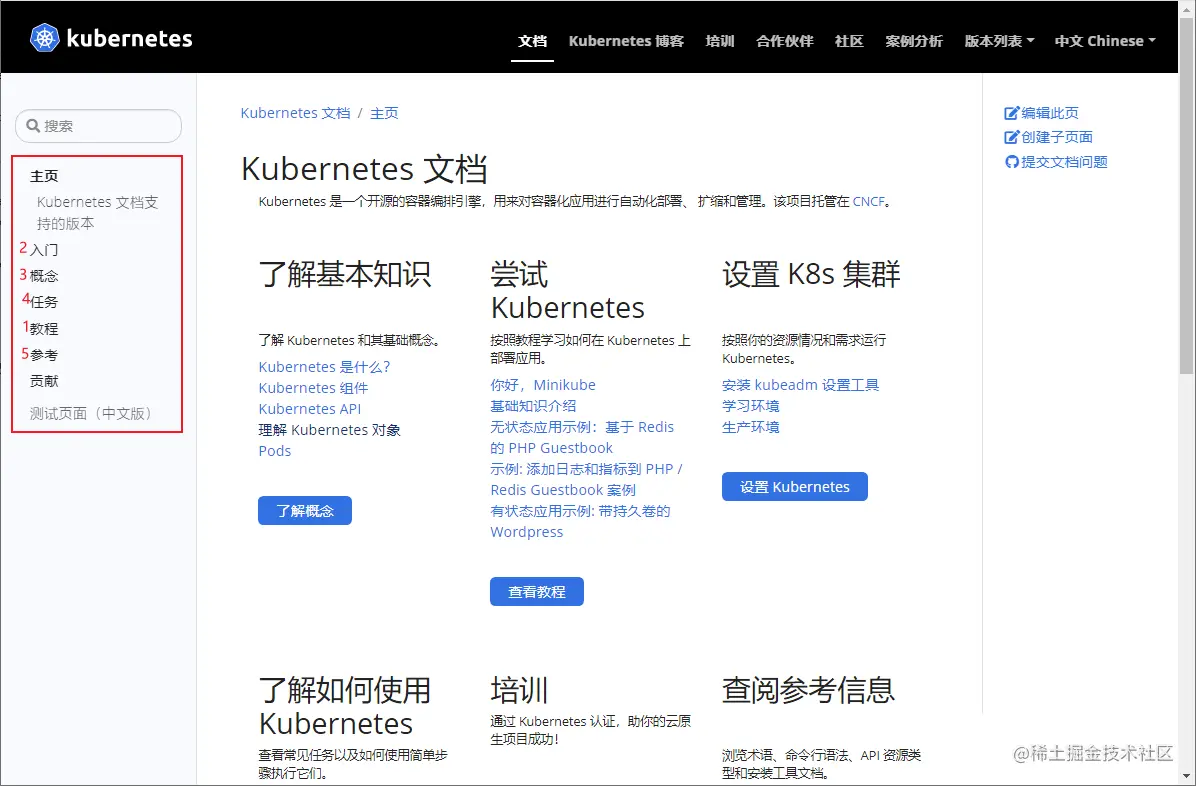Open 你好，Minikube tutorial link
The width and height of the screenshot is (1196, 786).
point(543,385)
